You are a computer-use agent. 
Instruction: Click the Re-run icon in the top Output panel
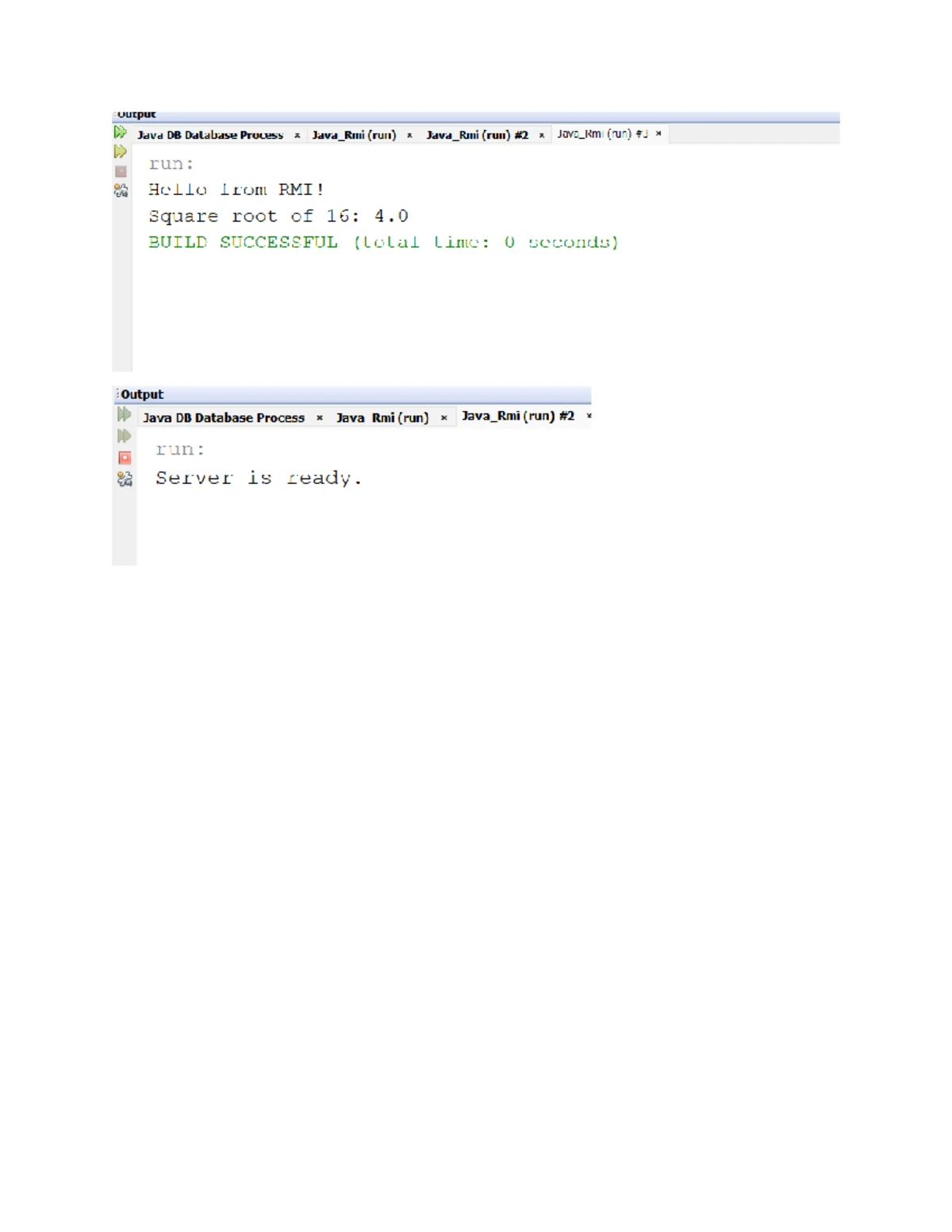(x=120, y=132)
